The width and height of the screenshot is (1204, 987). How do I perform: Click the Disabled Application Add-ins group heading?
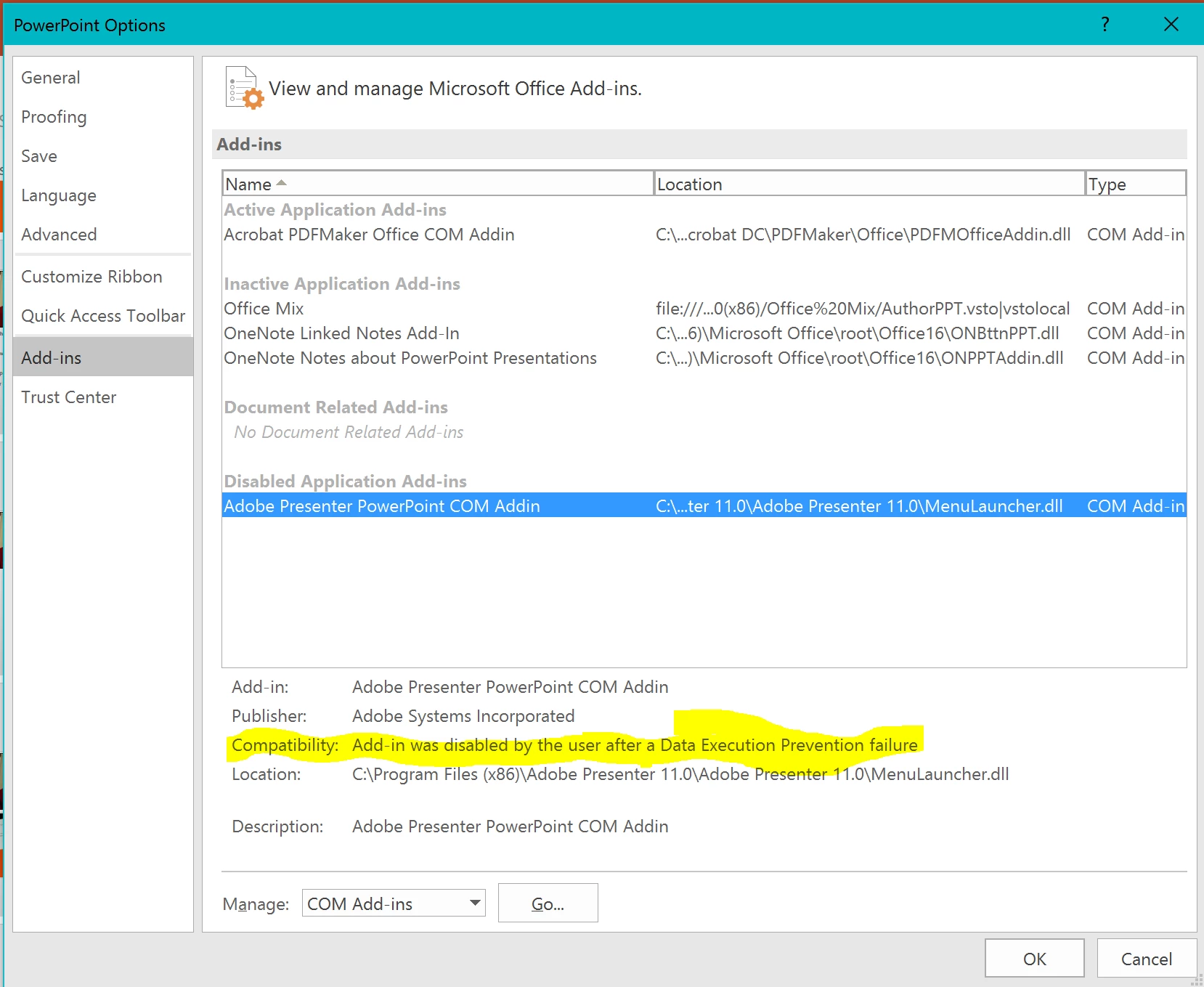(345, 482)
